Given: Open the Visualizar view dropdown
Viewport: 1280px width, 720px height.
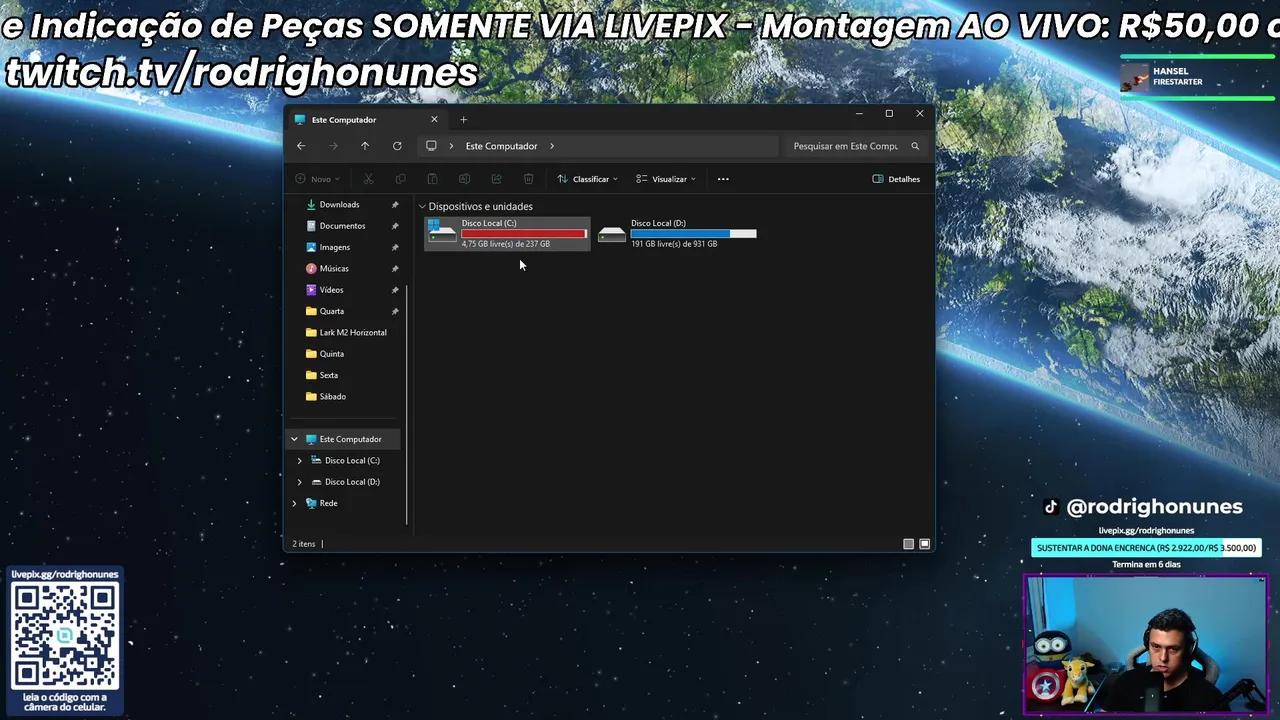Looking at the screenshot, I should [666, 179].
